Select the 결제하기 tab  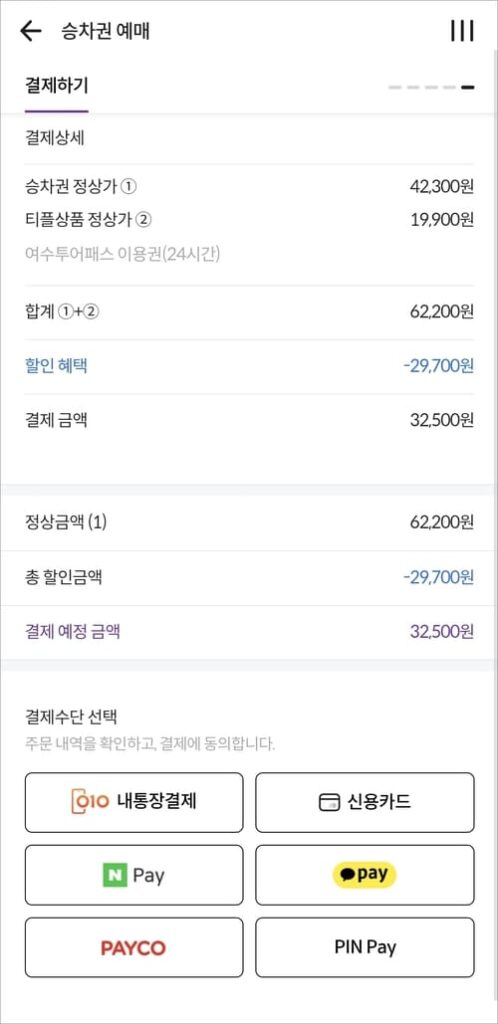[56, 86]
